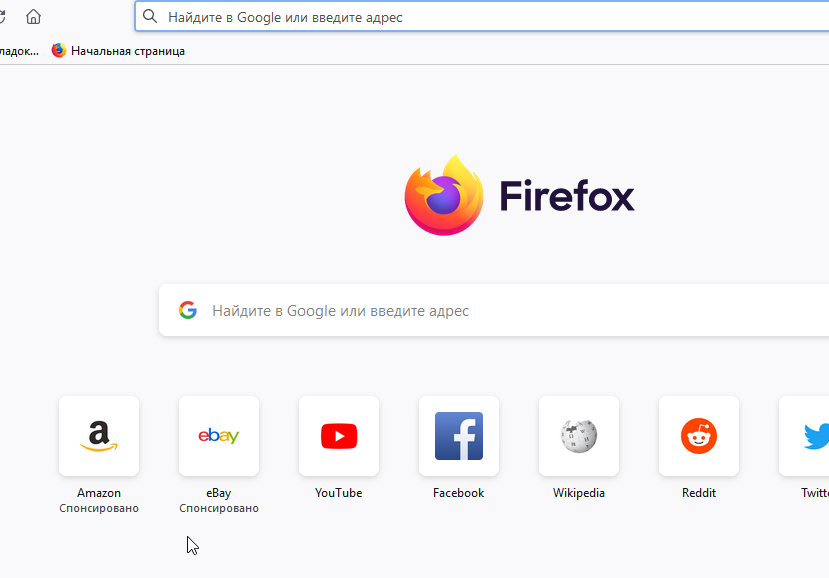This screenshot has height=578, width=829.
Task: Open the Начальная страница bookmark
Action: point(118,51)
